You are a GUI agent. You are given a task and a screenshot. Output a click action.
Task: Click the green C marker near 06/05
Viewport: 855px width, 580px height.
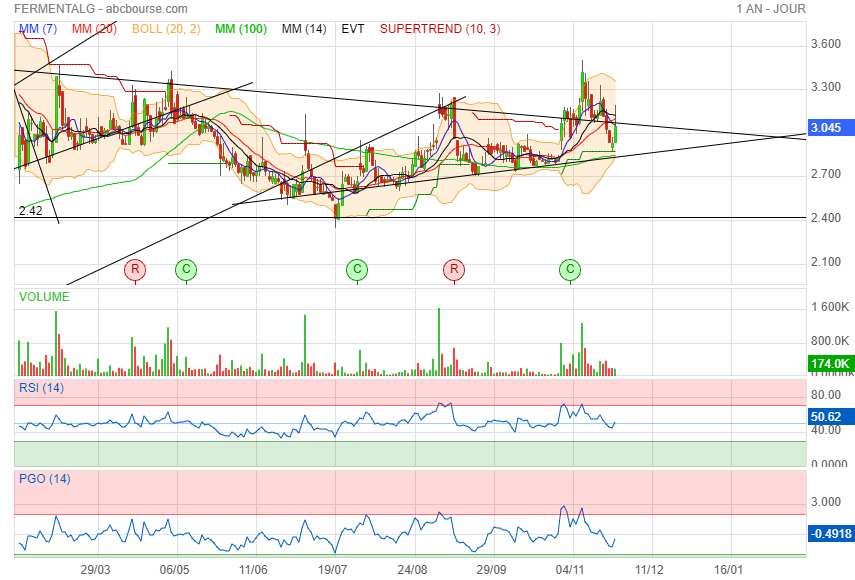tap(186, 269)
